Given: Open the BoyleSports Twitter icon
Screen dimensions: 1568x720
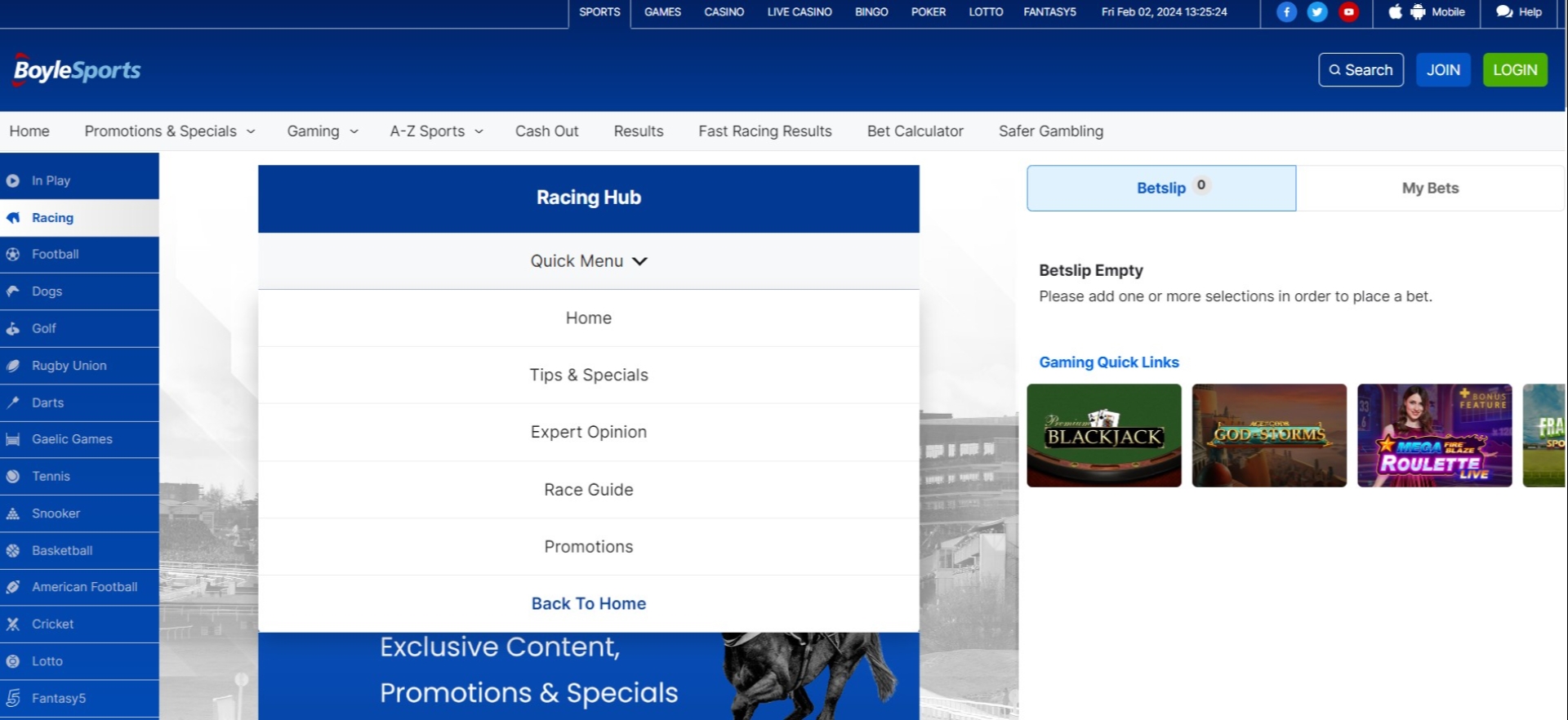Looking at the screenshot, I should point(1317,12).
